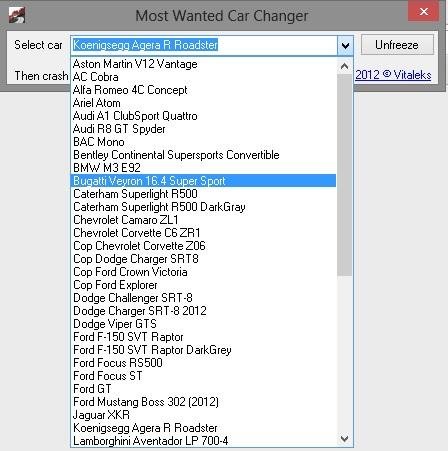Select Dodge Charger SRT-8 2012

tap(203, 311)
